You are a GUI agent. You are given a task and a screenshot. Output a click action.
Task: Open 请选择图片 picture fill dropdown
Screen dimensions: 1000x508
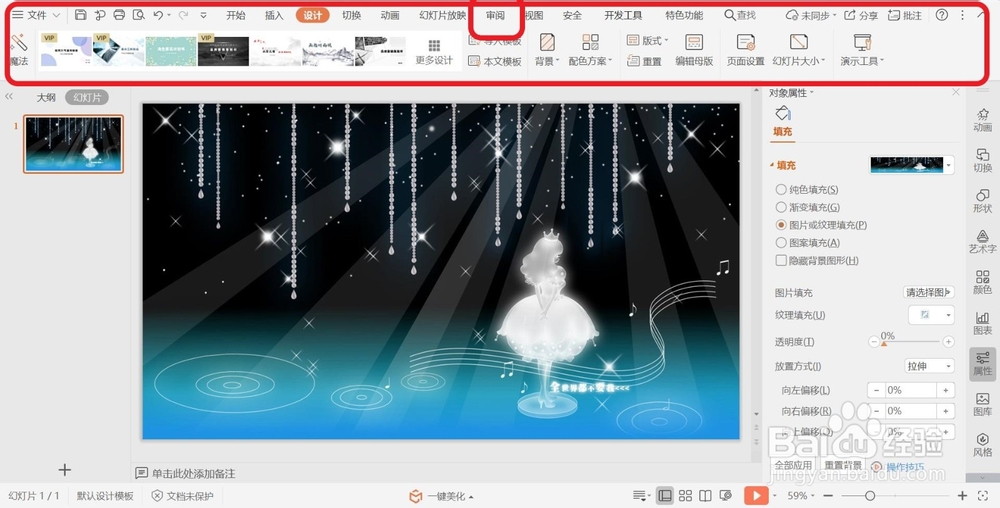(x=929, y=293)
